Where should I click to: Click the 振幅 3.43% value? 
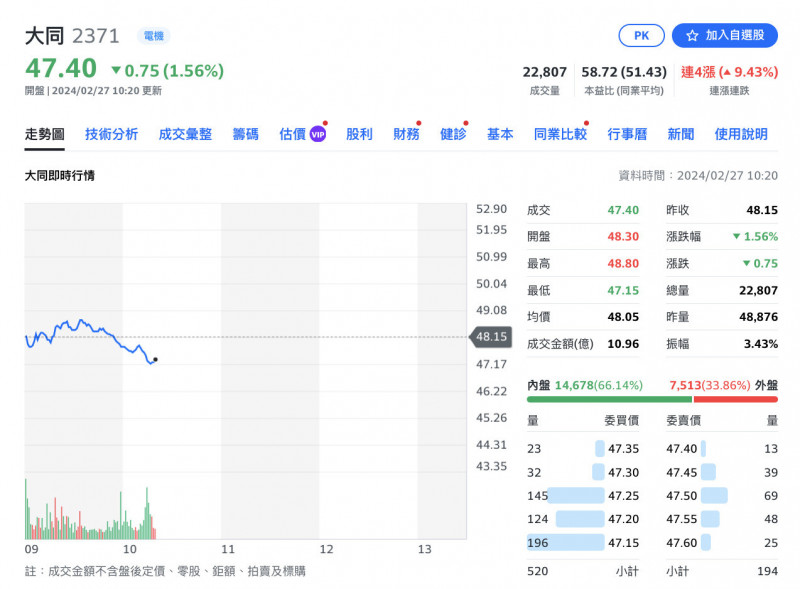(761, 344)
